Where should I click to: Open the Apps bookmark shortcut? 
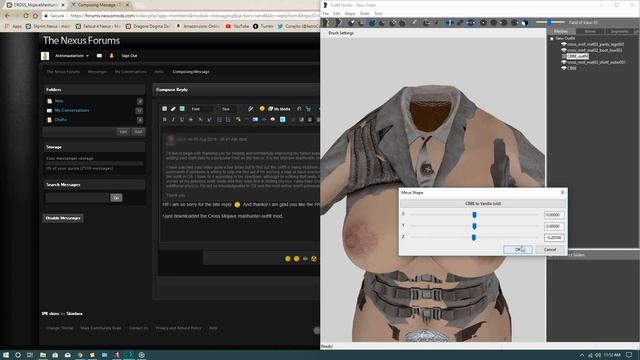(x=13, y=26)
